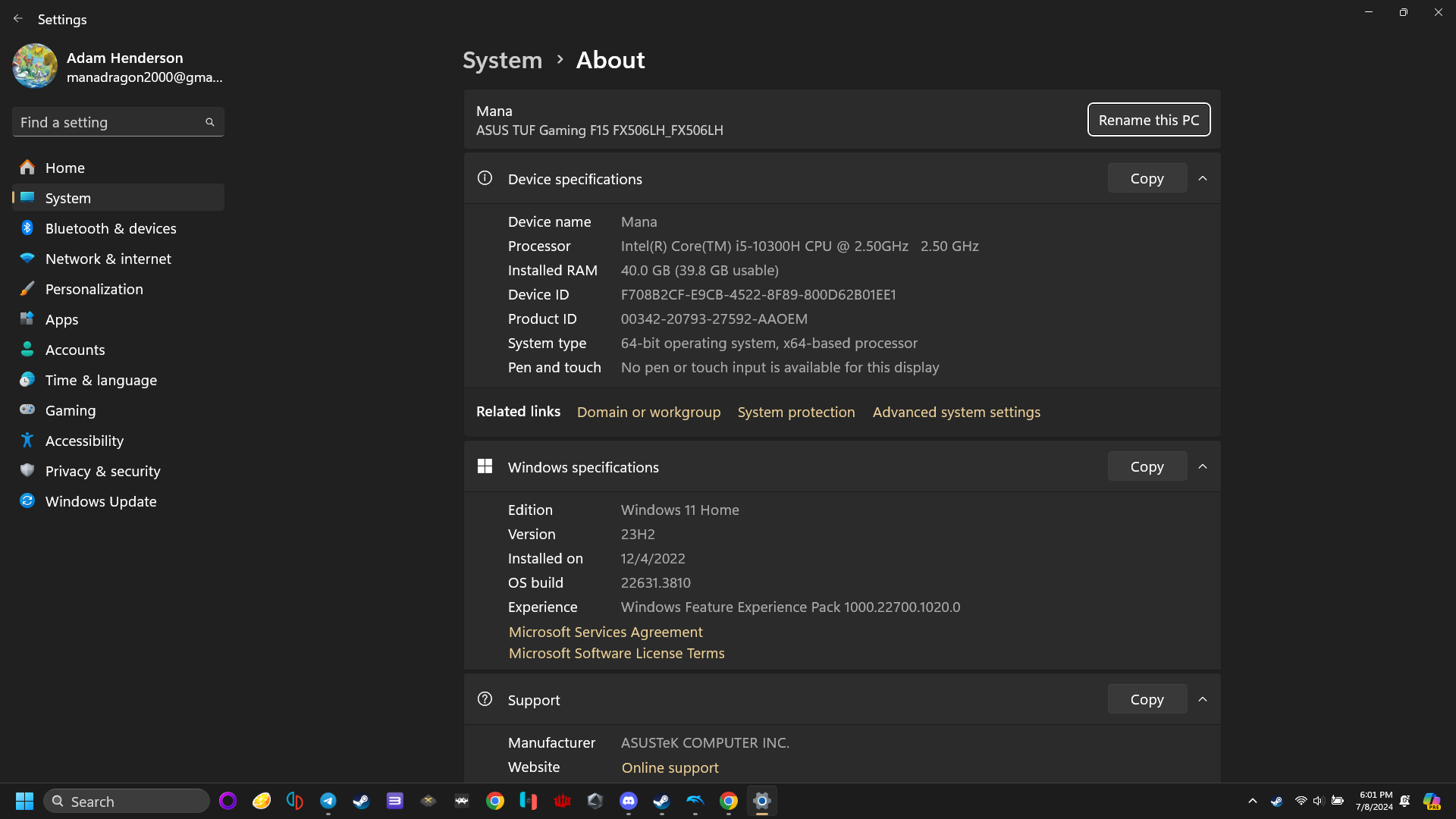Show hidden icons in system tray

1253,801
